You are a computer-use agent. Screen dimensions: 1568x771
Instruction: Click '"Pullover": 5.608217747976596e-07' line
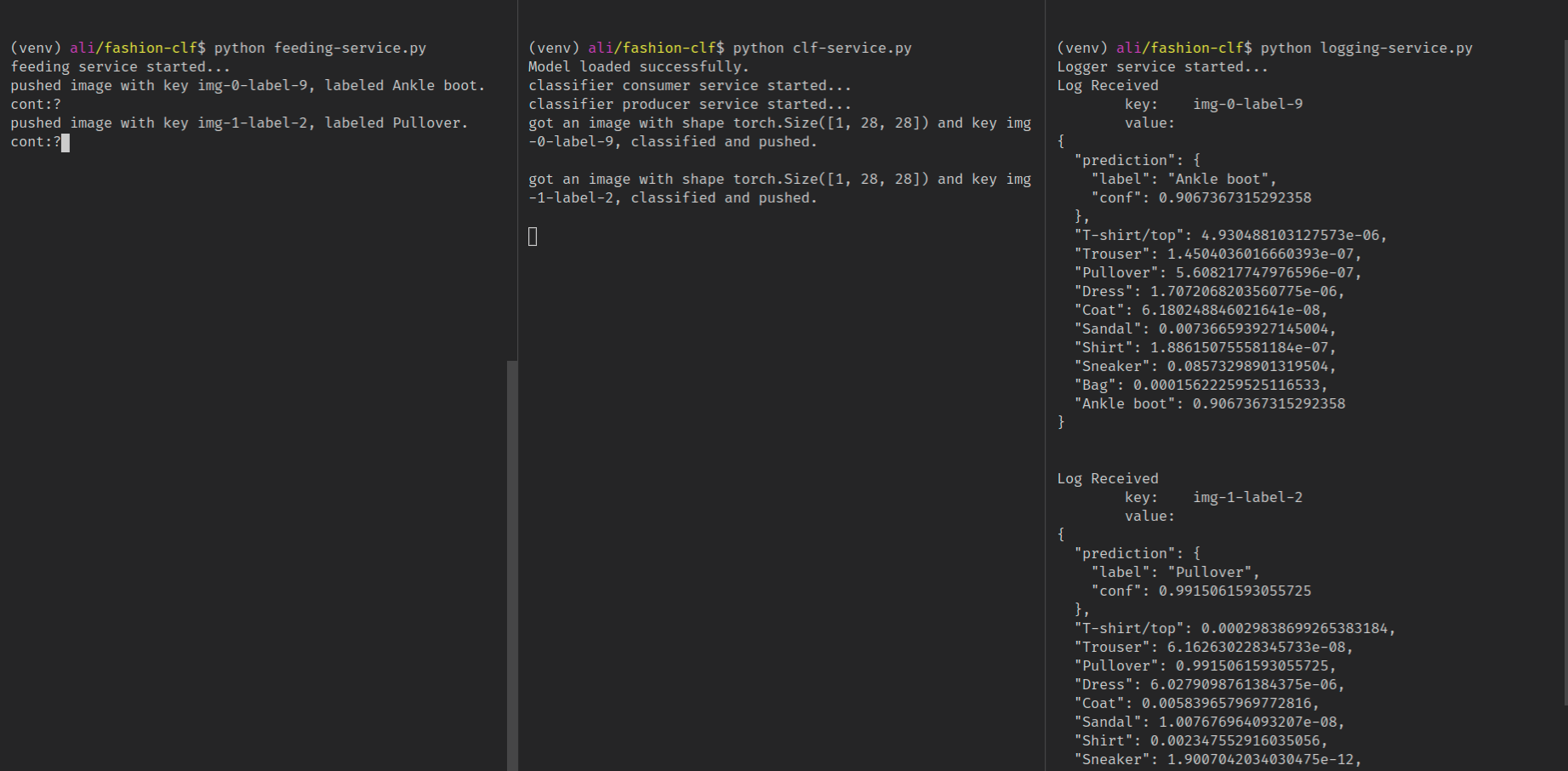tap(1217, 272)
